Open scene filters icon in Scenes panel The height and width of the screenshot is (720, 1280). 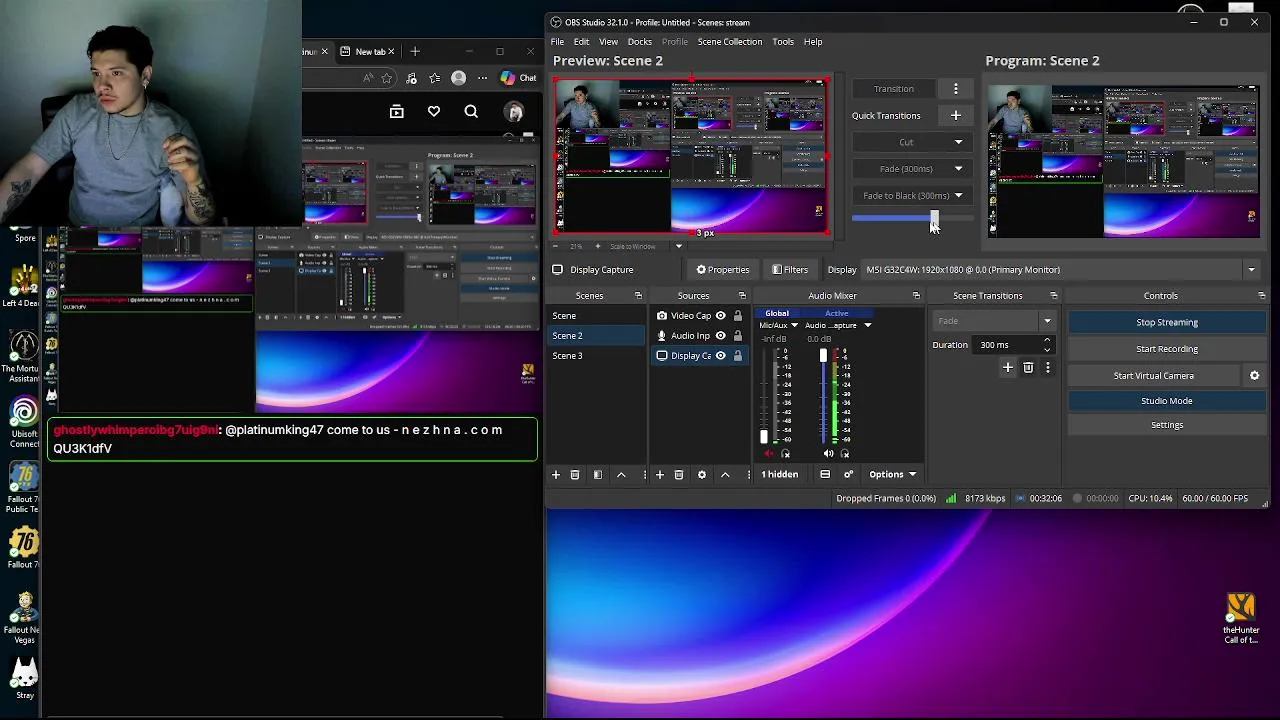pos(598,474)
